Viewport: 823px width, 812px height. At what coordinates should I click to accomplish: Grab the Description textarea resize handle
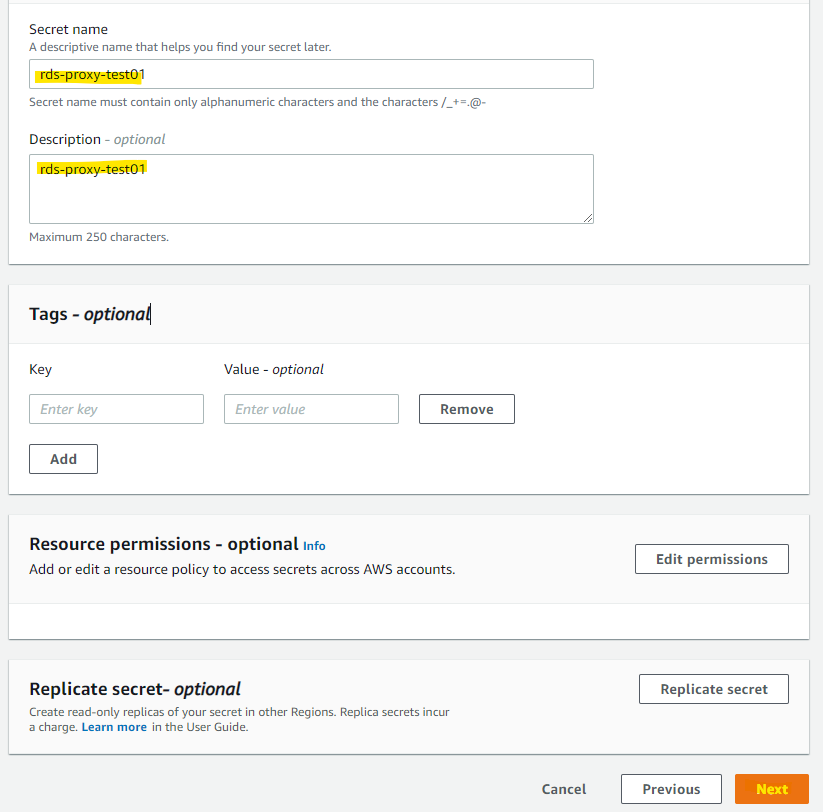click(588, 218)
